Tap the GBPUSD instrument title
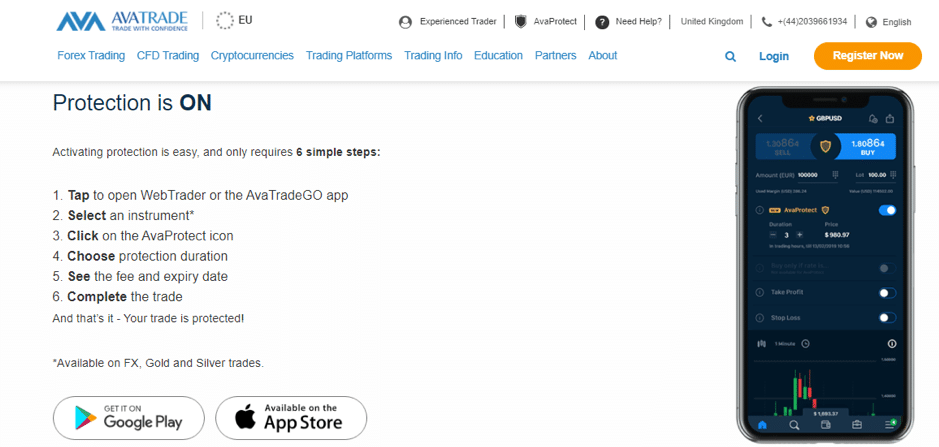The width and height of the screenshot is (939, 447). click(x=829, y=119)
